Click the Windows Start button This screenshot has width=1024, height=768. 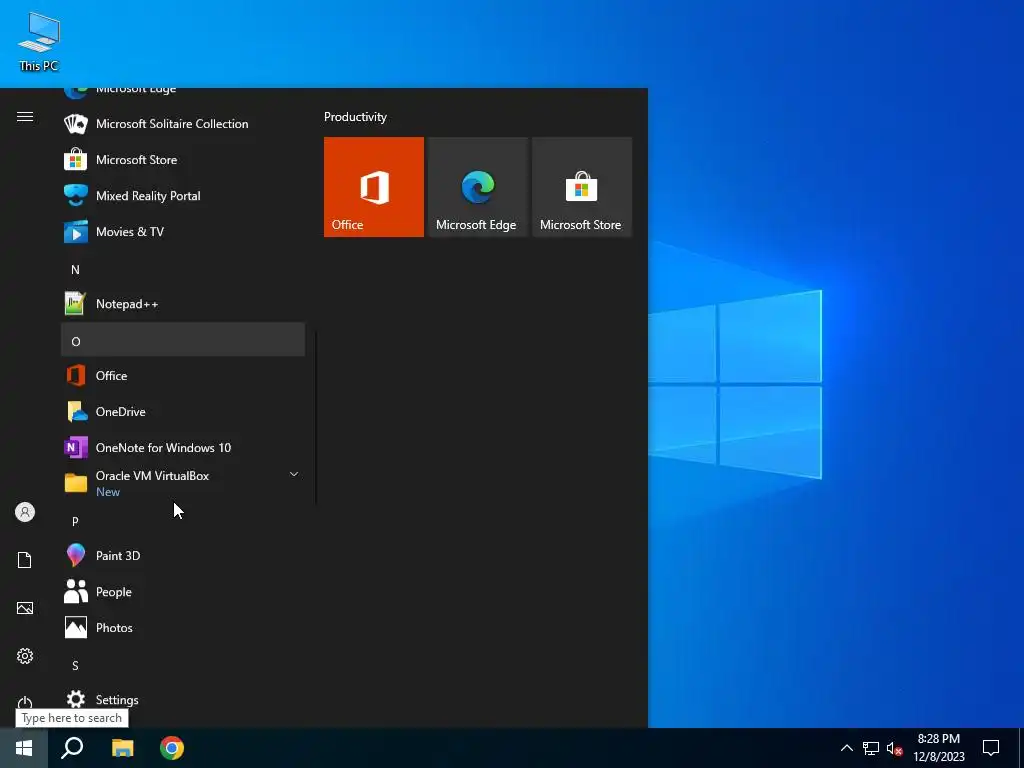click(x=24, y=748)
